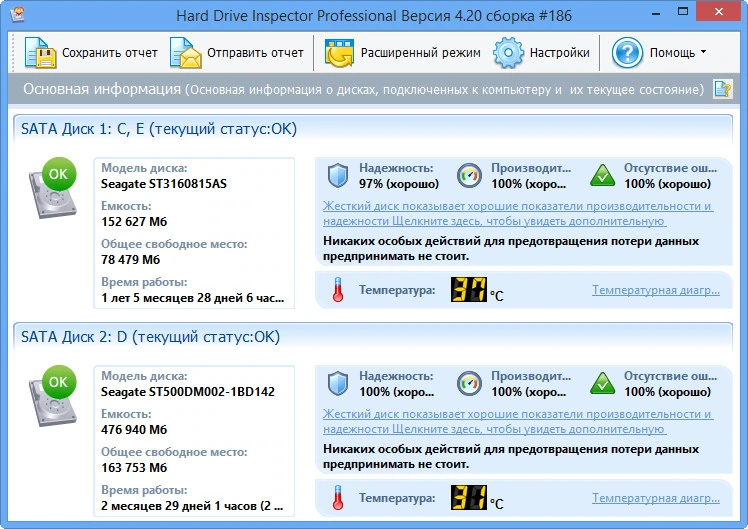
Task: Close the Hard Drive Inspector window
Action: click(x=719, y=12)
